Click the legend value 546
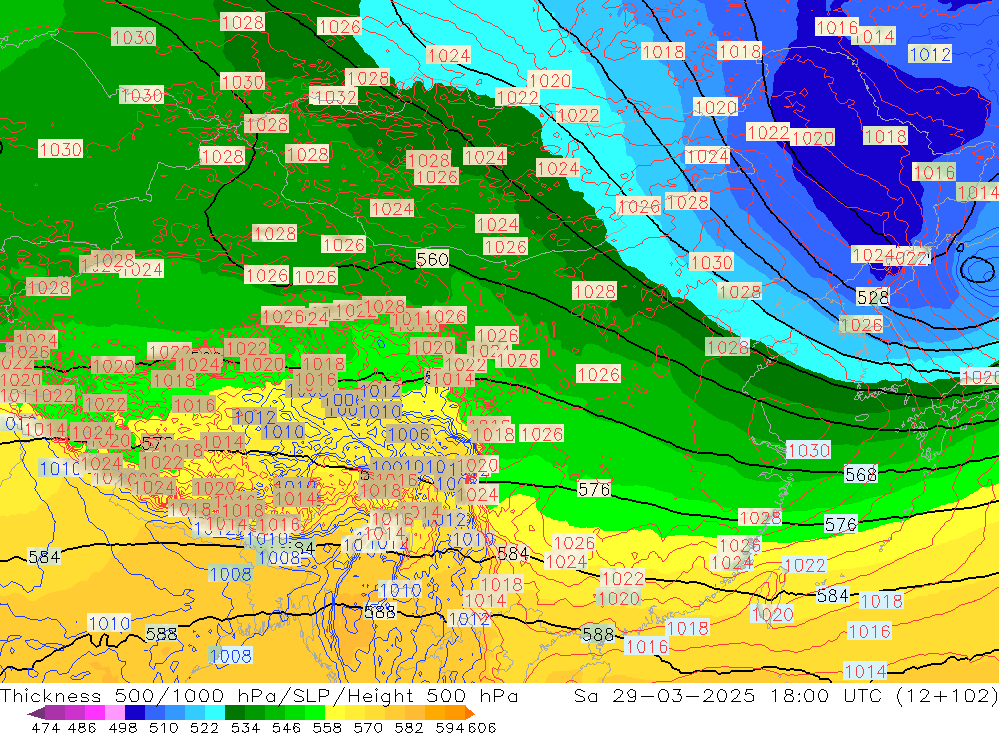 [286, 727]
